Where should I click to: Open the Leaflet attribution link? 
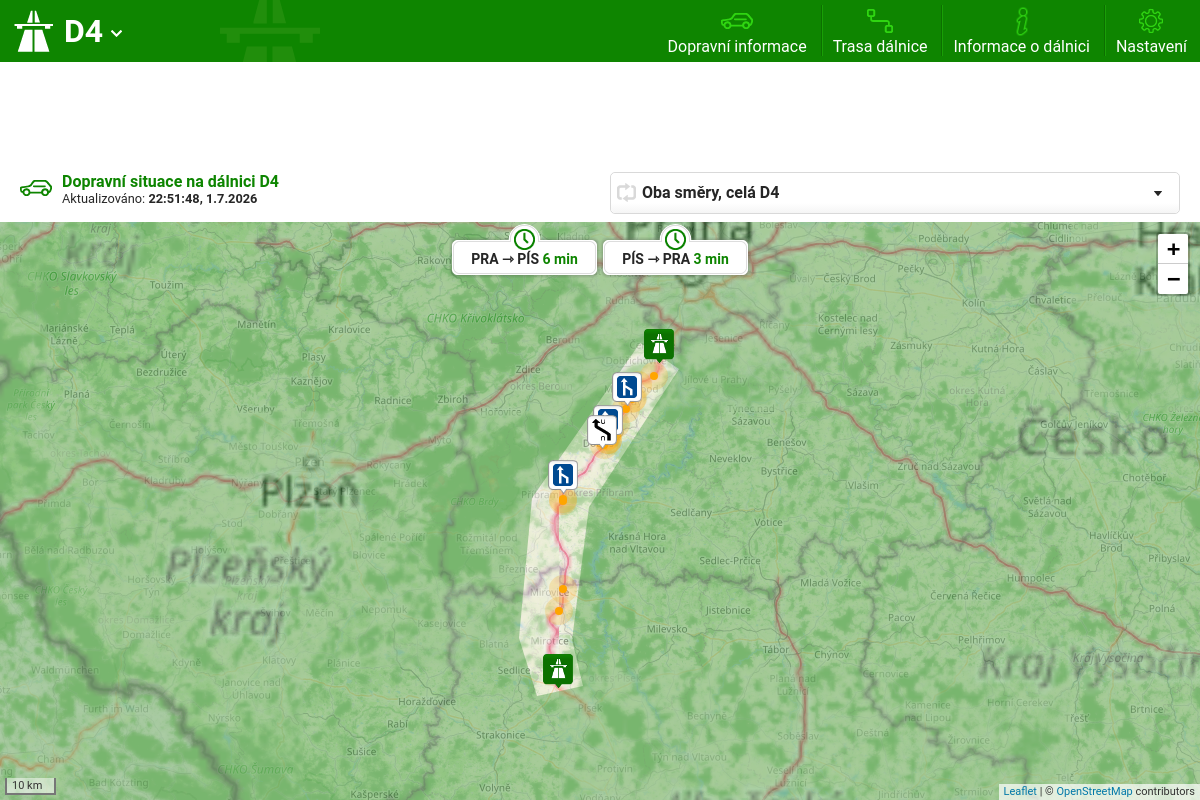(x=1020, y=791)
